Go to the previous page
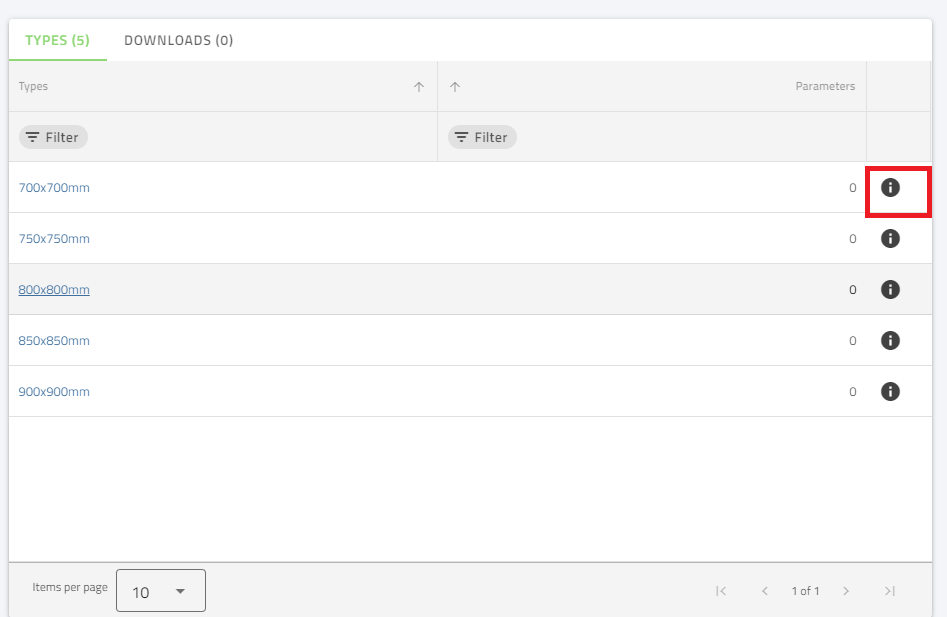Viewport: 947px width, 617px height. (764, 591)
